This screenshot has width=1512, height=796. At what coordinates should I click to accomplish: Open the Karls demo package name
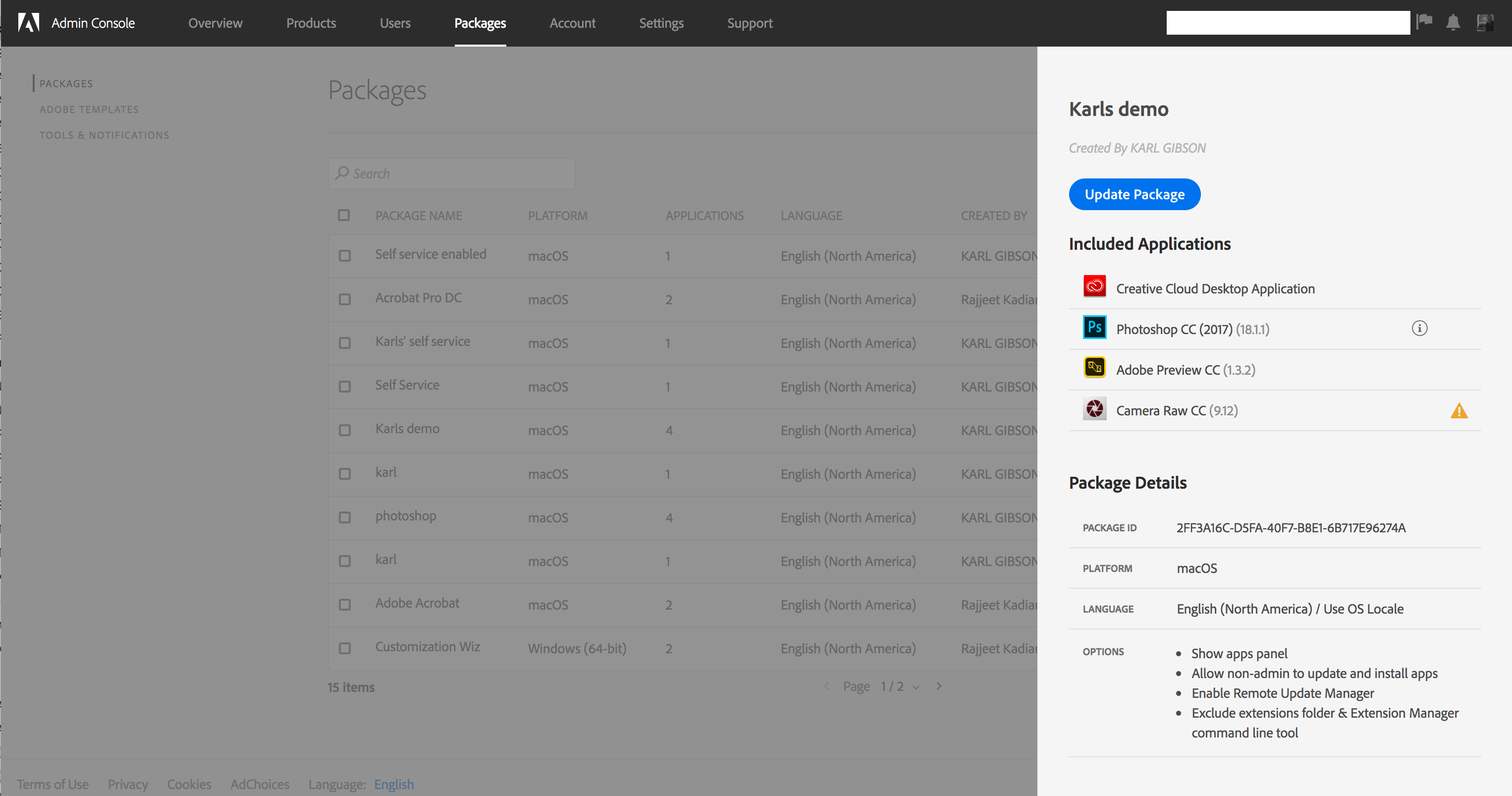click(407, 429)
